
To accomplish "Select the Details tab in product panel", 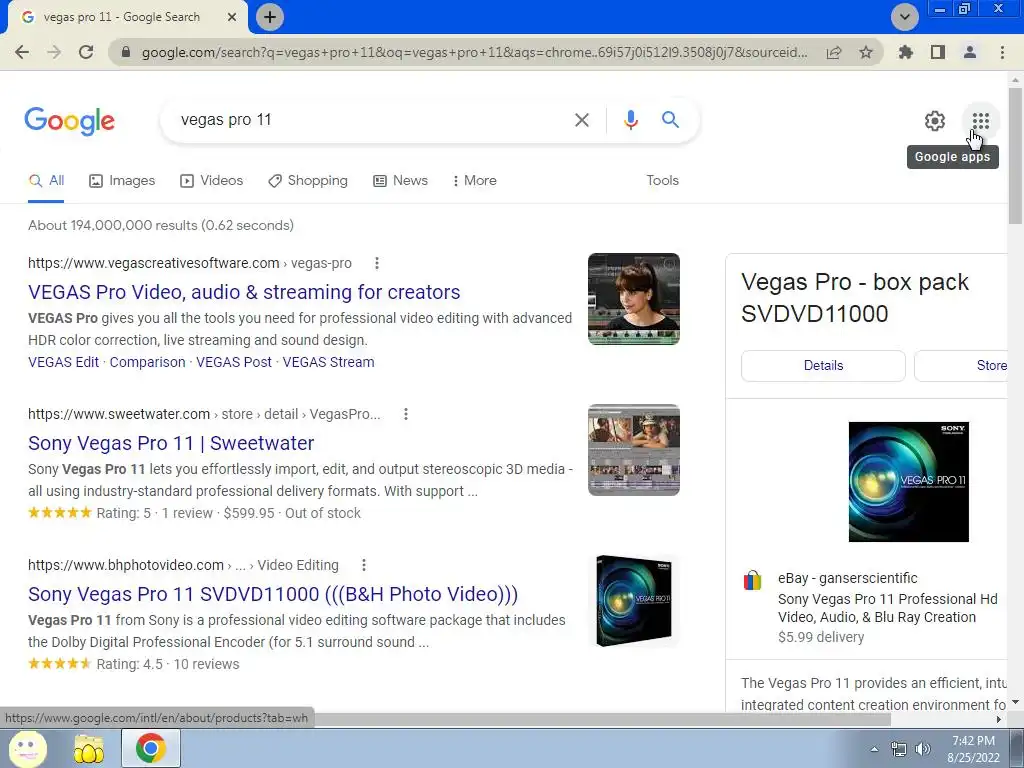I will (x=824, y=366).
